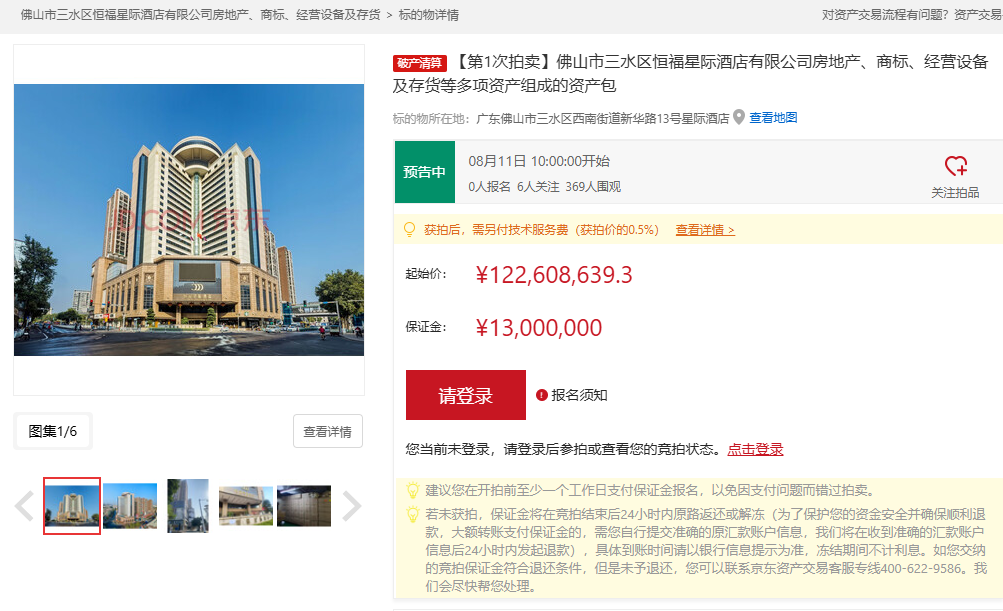The height and width of the screenshot is (611, 1003).
Task: Select the third tall building thumbnail
Action: [188, 505]
